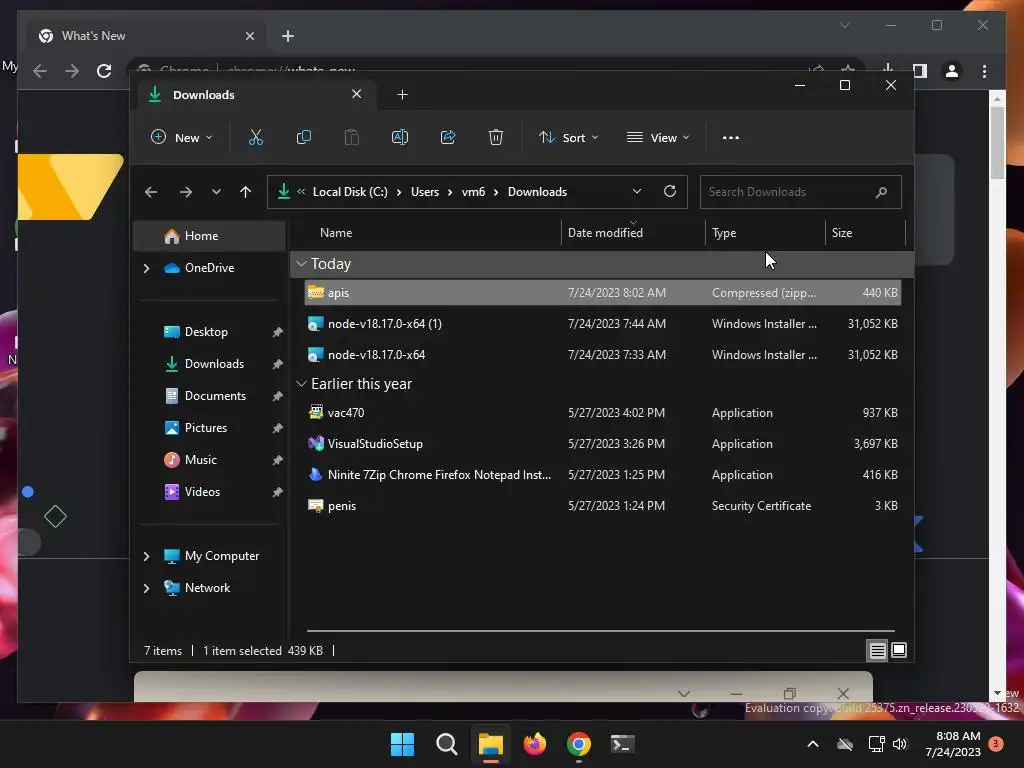Switch to large thumbnails view layout icon

point(899,650)
